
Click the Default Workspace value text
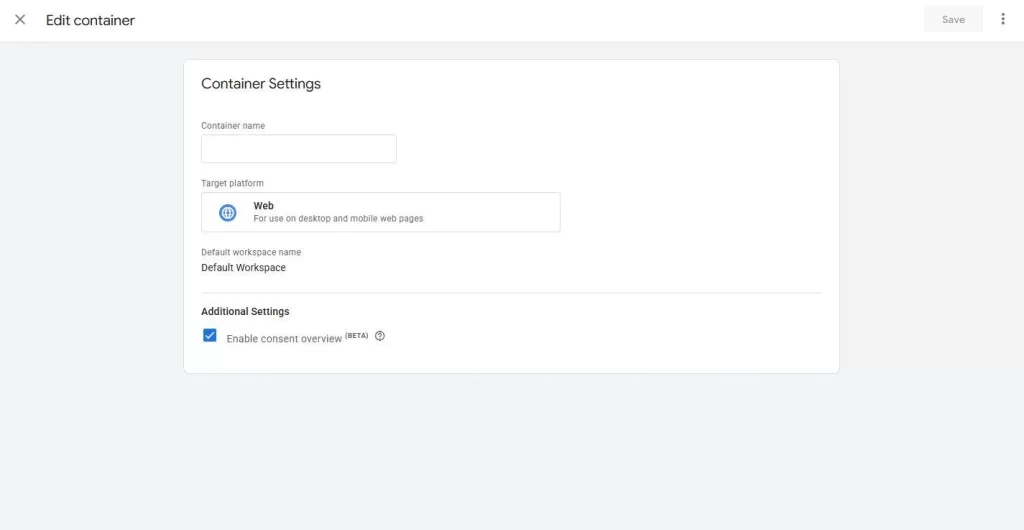[243, 268]
